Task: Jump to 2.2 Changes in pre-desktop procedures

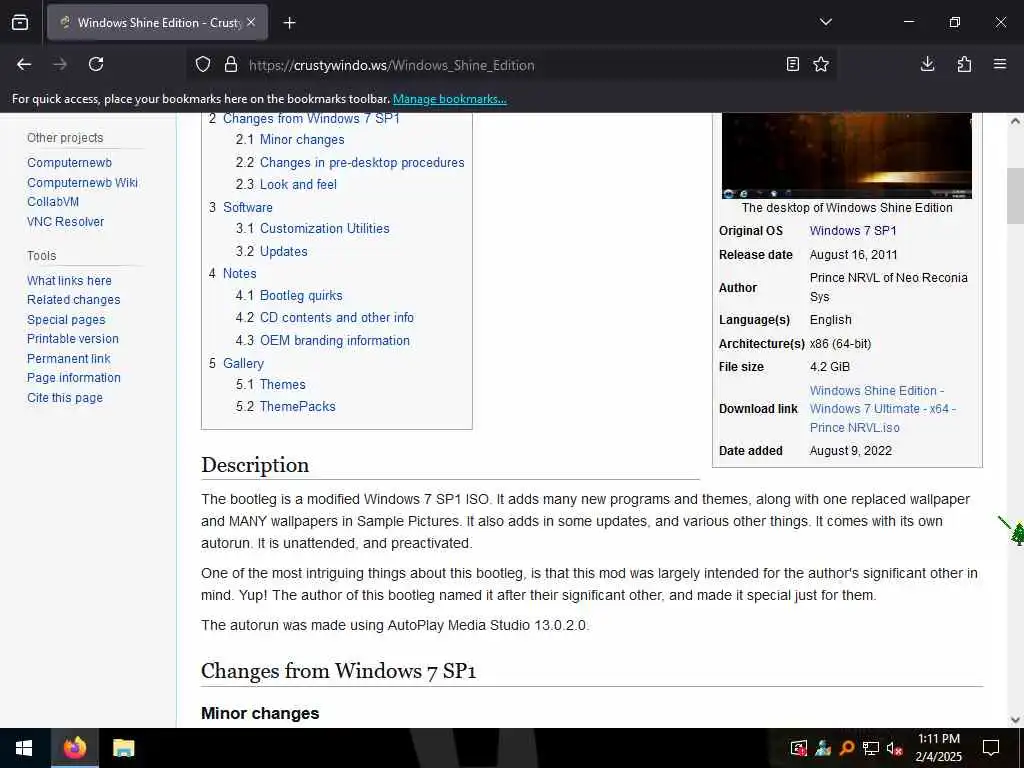Action: click(350, 163)
